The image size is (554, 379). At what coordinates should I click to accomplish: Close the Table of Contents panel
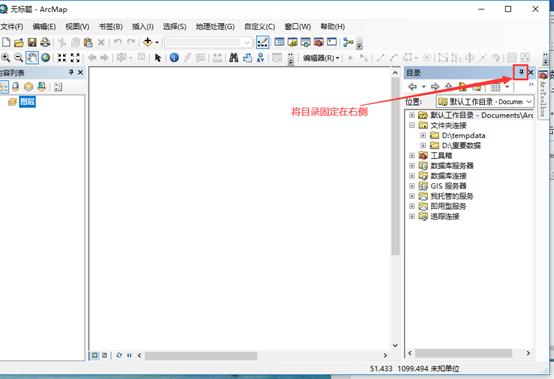[x=81, y=72]
